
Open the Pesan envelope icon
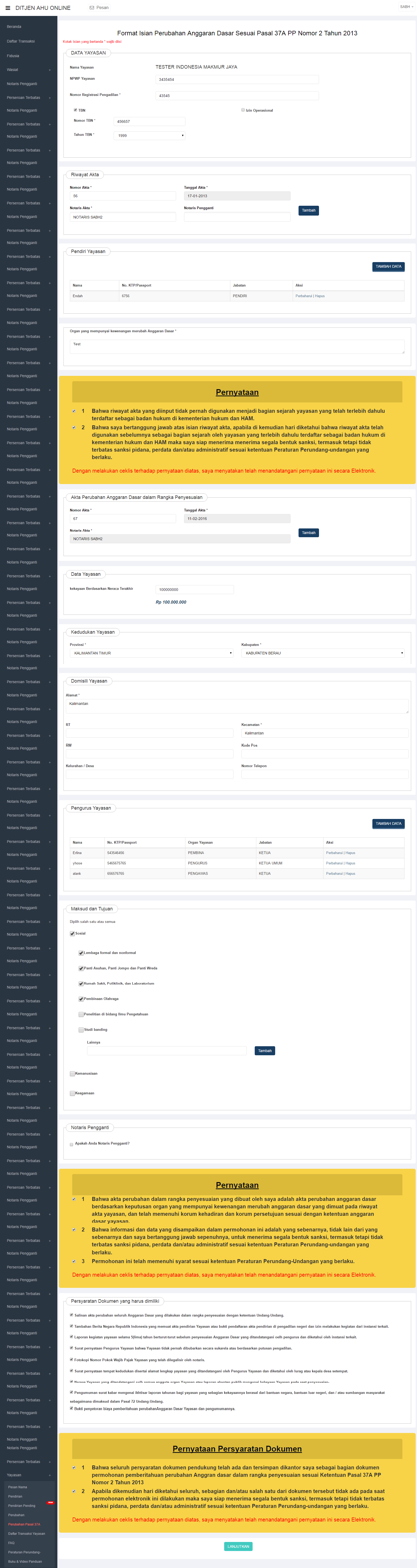(x=92, y=8)
